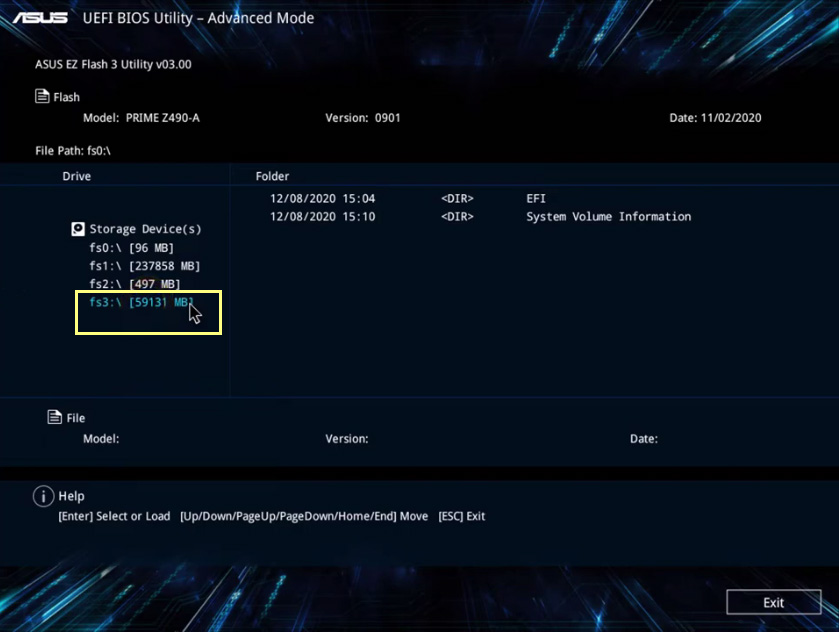Click the [ESC] Exit hint
This screenshot has height=632, width=839.
(x=462, y=516)
